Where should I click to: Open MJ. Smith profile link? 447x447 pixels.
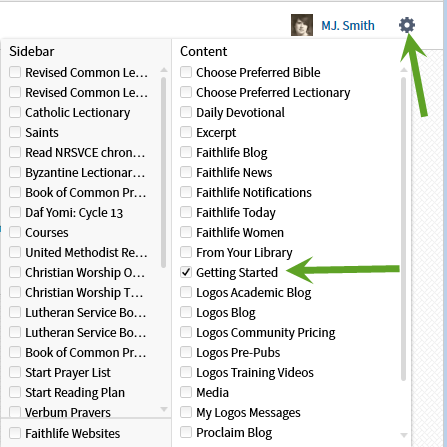point(348,25)
